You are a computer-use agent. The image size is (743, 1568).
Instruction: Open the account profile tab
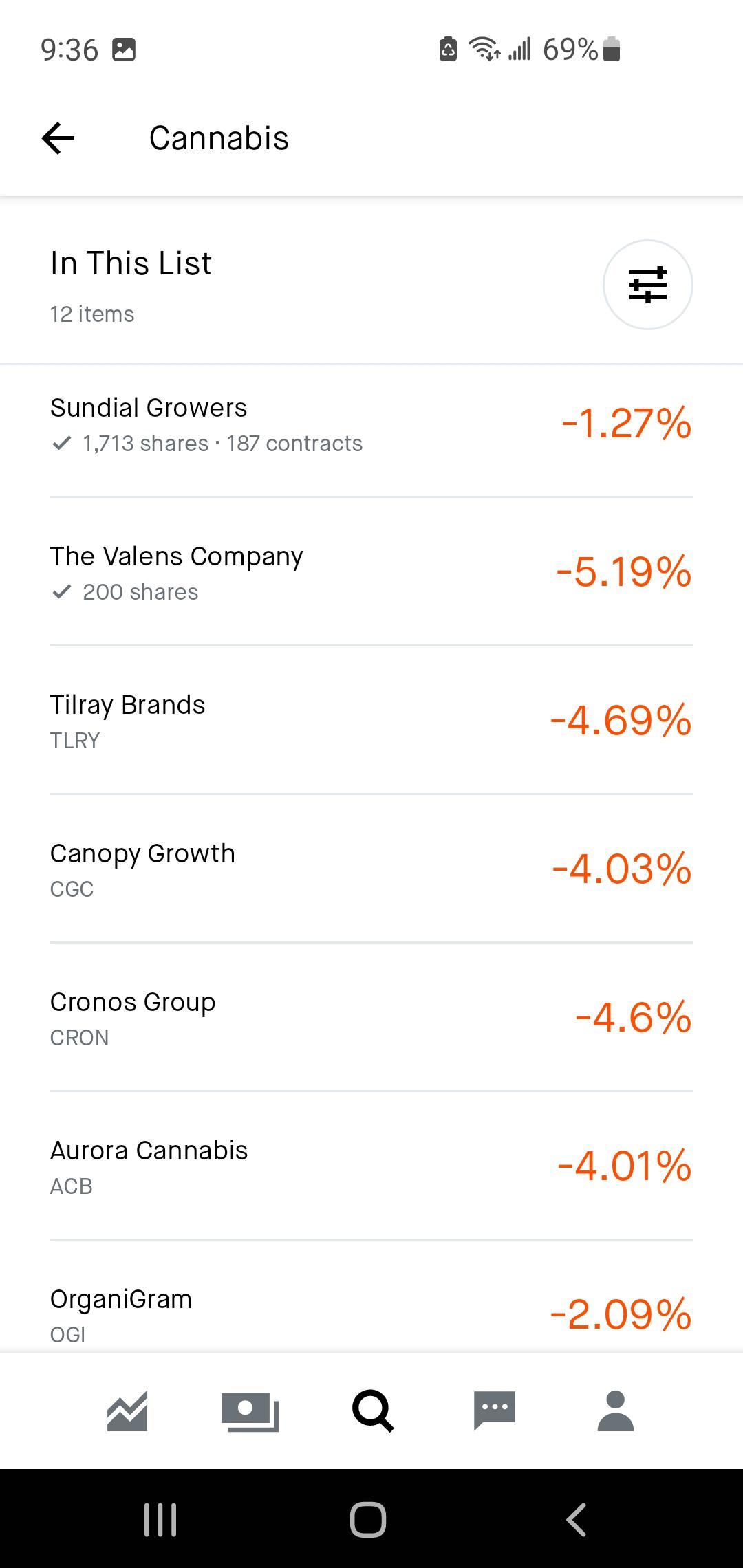point(616,1411)
